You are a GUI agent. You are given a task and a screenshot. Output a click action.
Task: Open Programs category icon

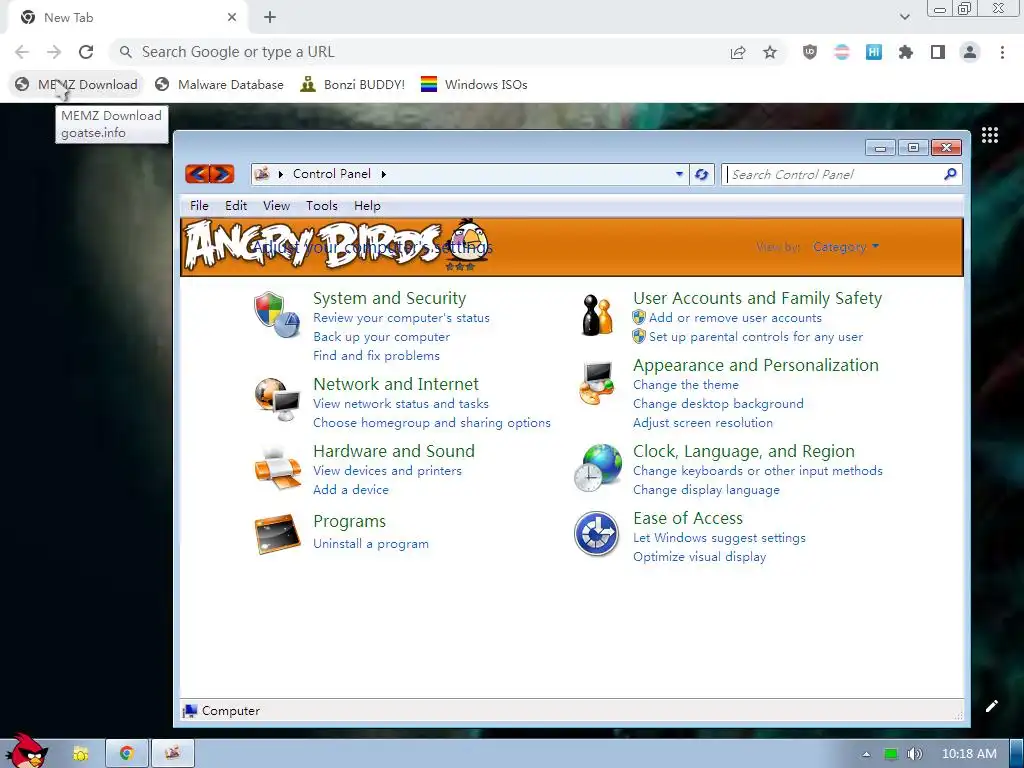click(277, 534)
